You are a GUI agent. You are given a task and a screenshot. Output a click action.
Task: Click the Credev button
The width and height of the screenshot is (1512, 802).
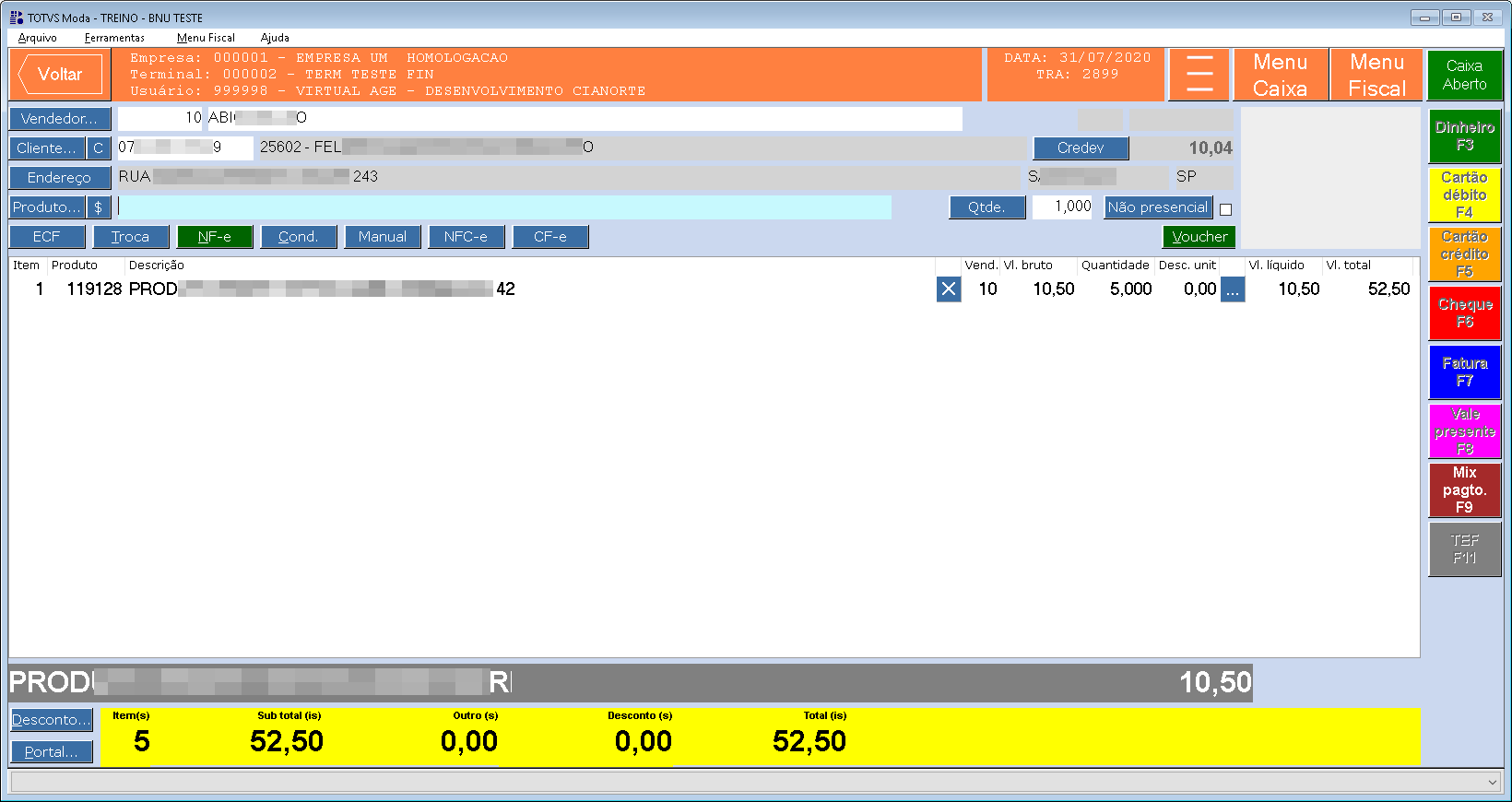[1081, 148]
